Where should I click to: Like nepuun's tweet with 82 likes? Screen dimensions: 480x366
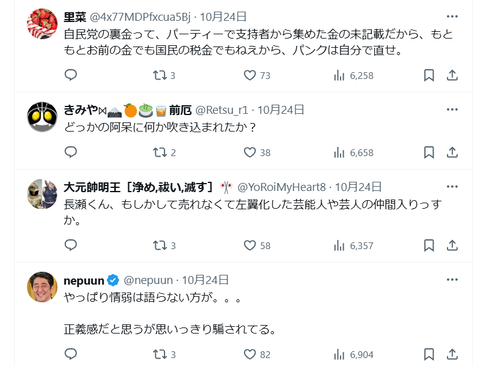pos(257,354)
